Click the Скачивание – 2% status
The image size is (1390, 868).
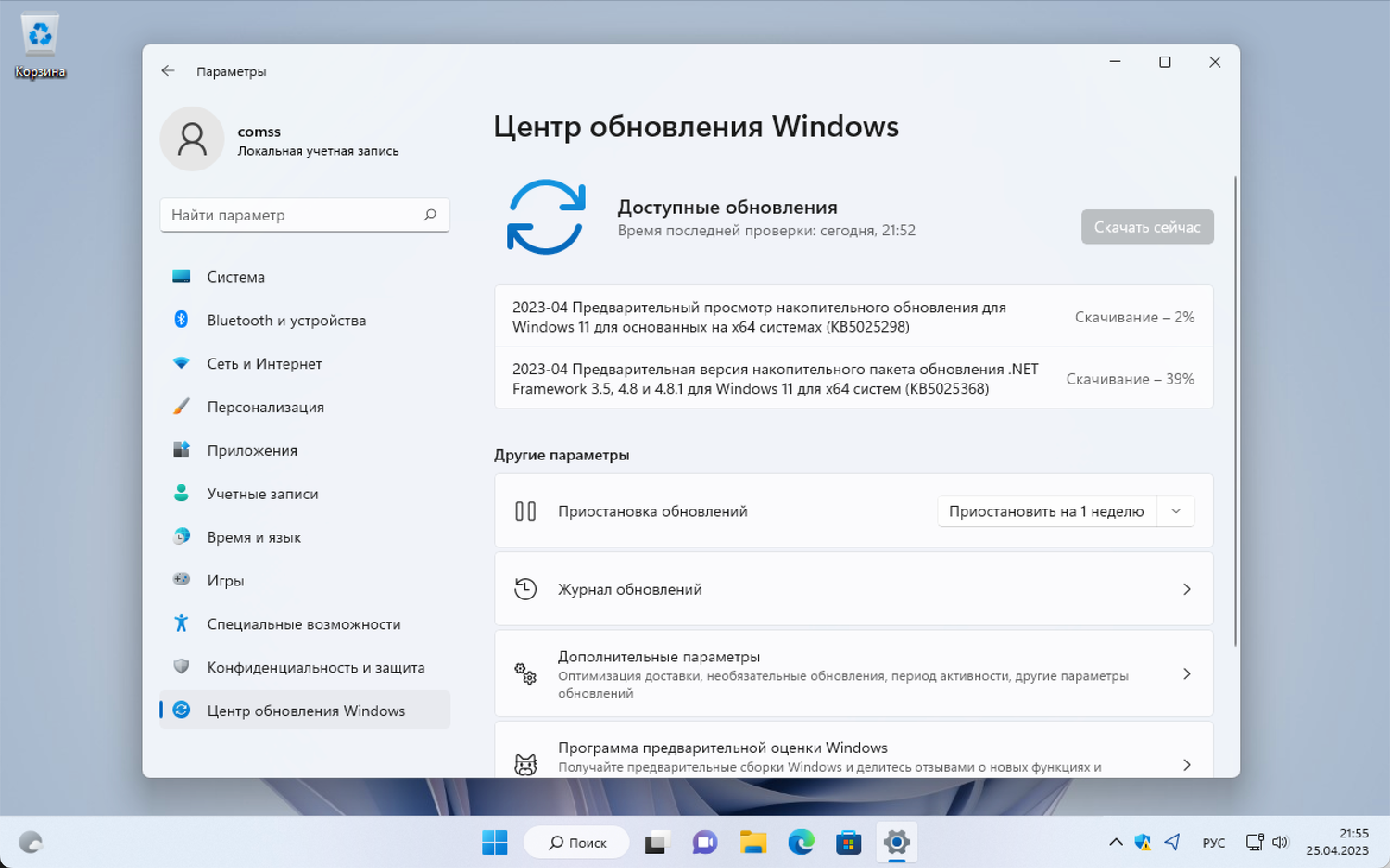click(x=1134, y=317)
